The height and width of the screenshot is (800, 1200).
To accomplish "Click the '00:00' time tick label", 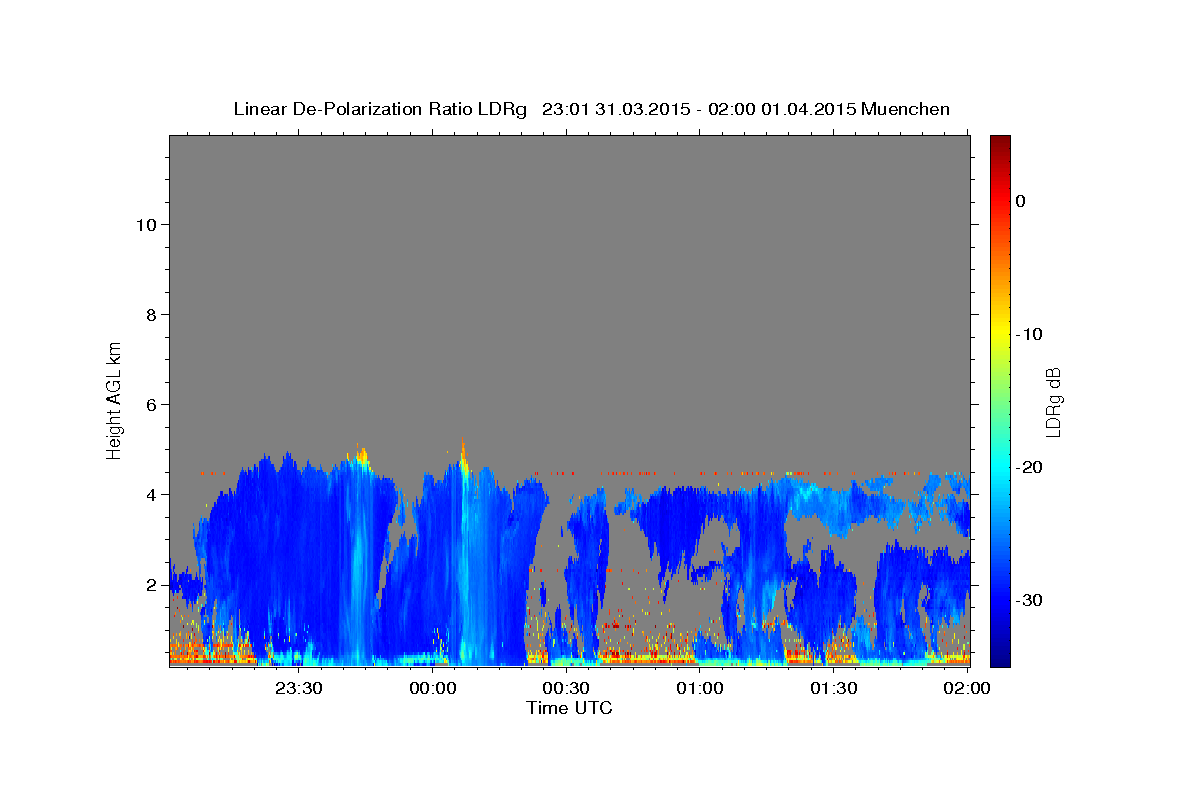I will [x=433, y=688].
